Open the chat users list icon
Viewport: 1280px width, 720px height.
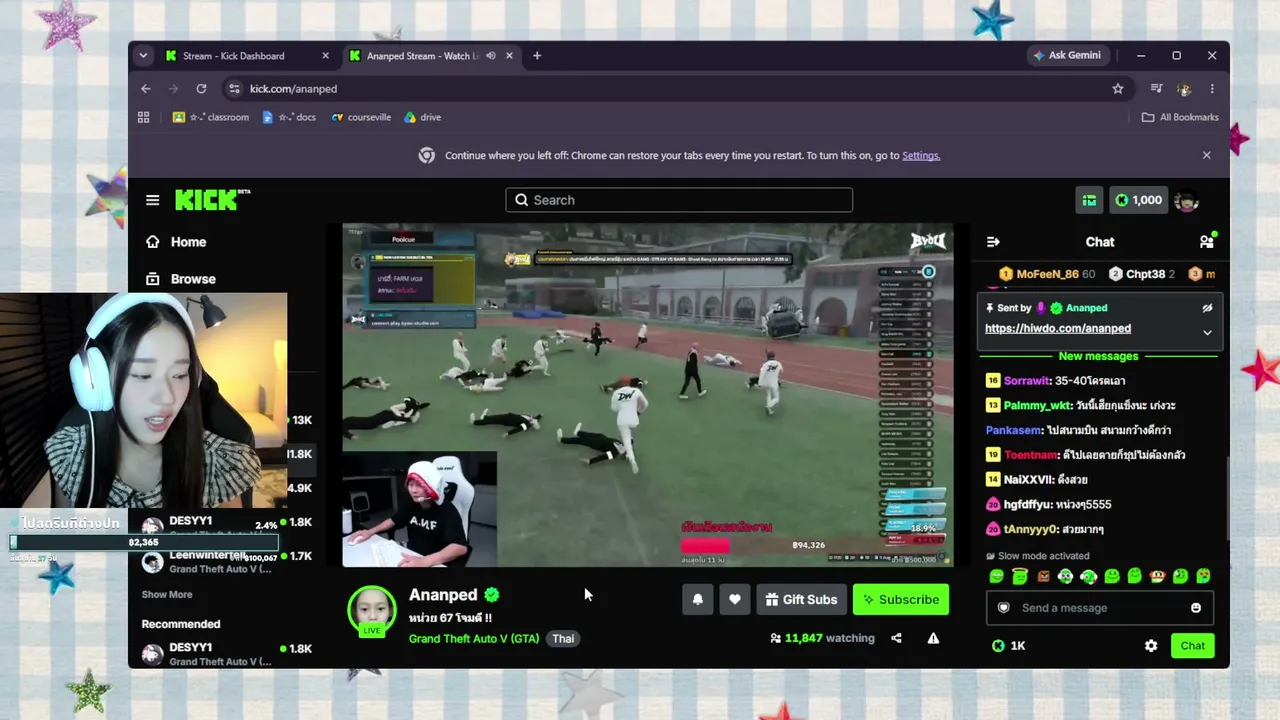(1207, 241)
